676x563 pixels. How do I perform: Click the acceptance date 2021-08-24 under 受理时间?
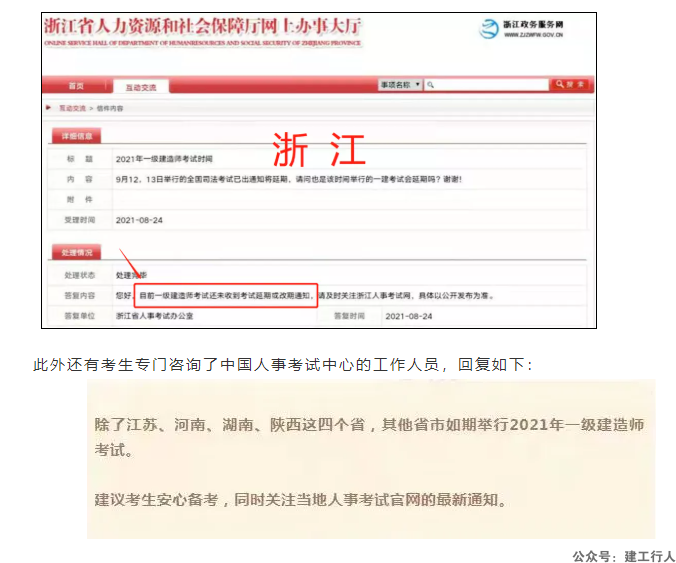[x=139, y=220]
